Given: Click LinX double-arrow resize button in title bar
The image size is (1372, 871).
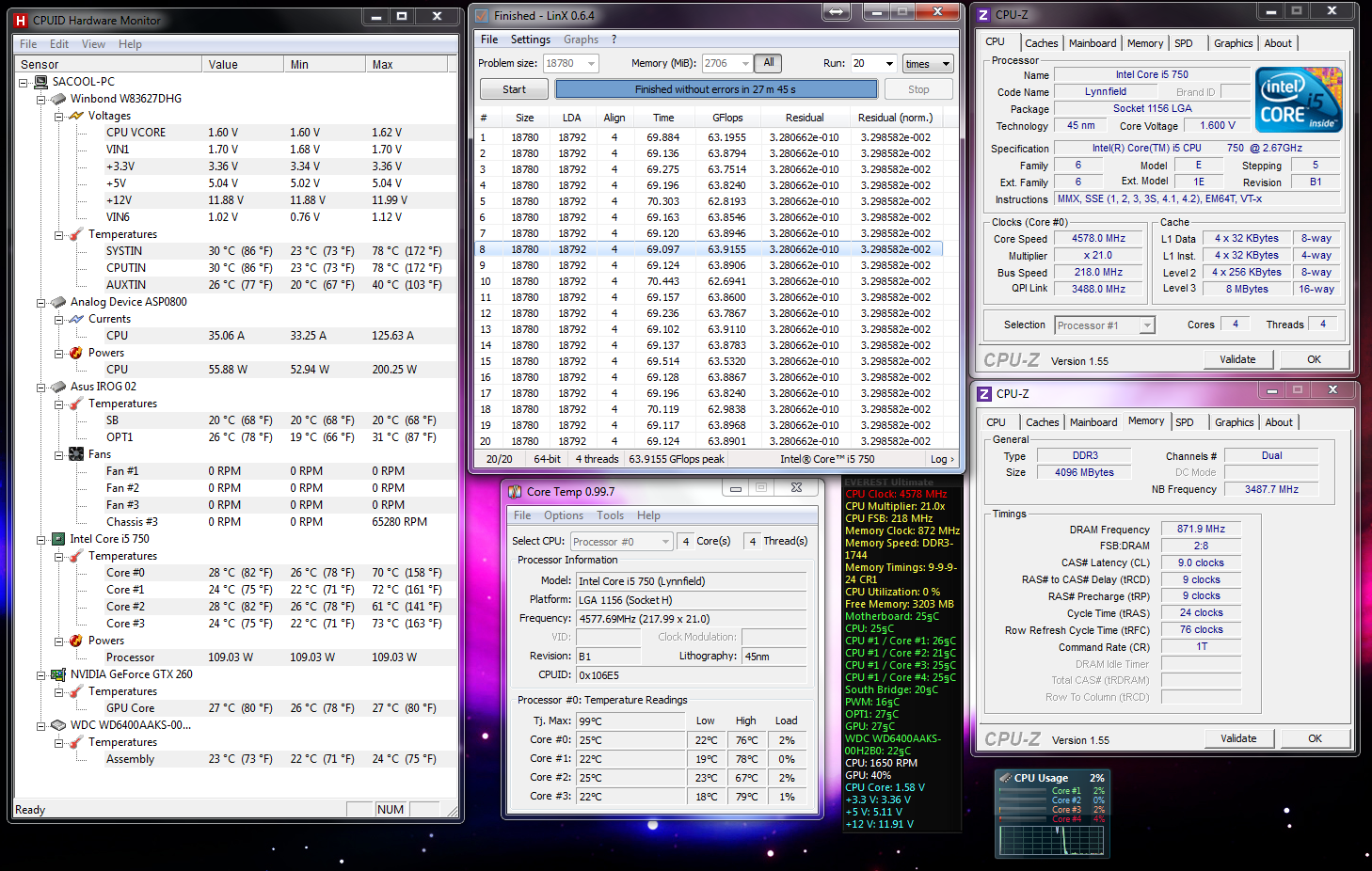Looking at the screenshot, I should [x=836, y=13].
